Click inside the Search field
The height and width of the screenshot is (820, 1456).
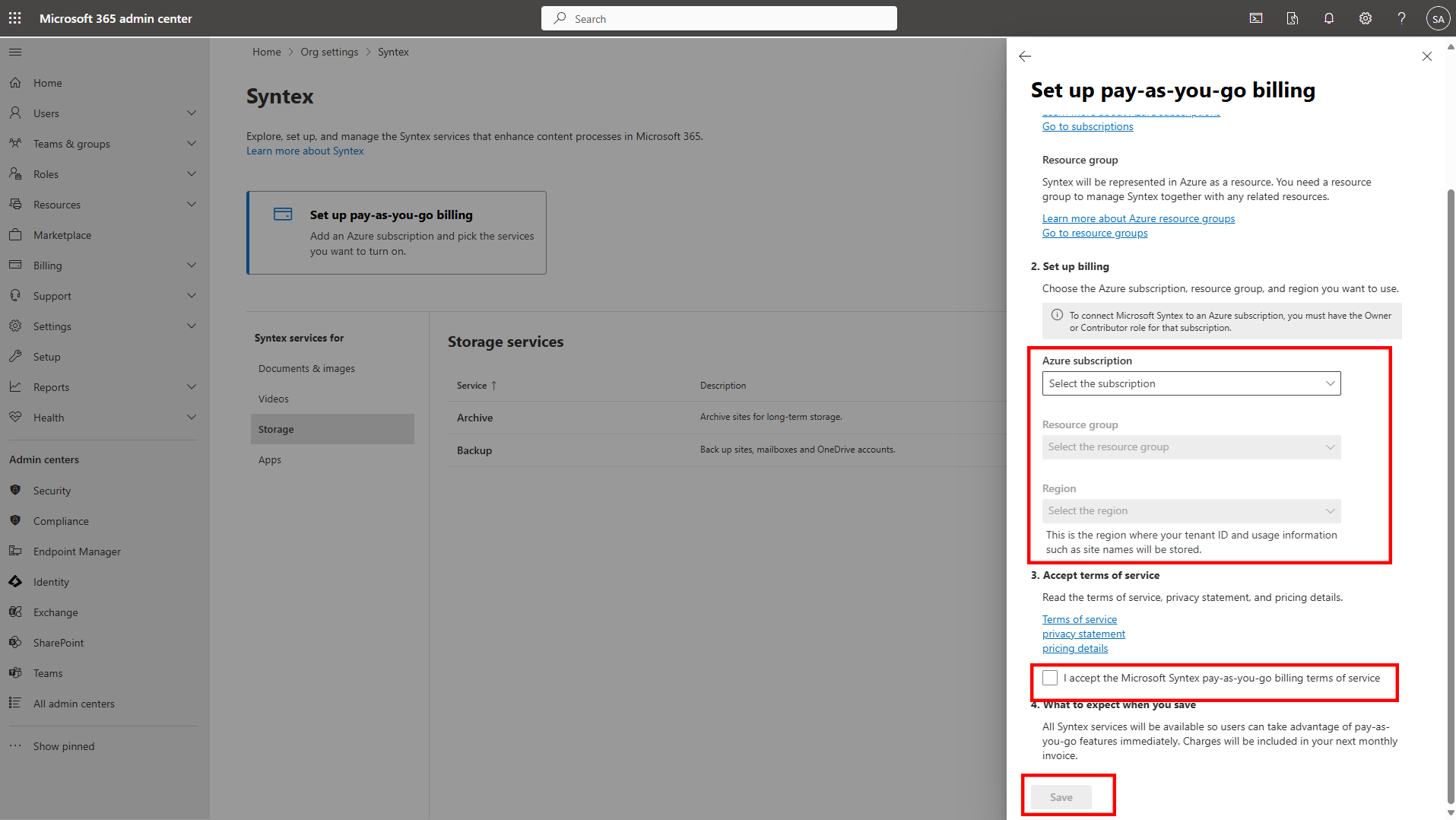[718, 17]
